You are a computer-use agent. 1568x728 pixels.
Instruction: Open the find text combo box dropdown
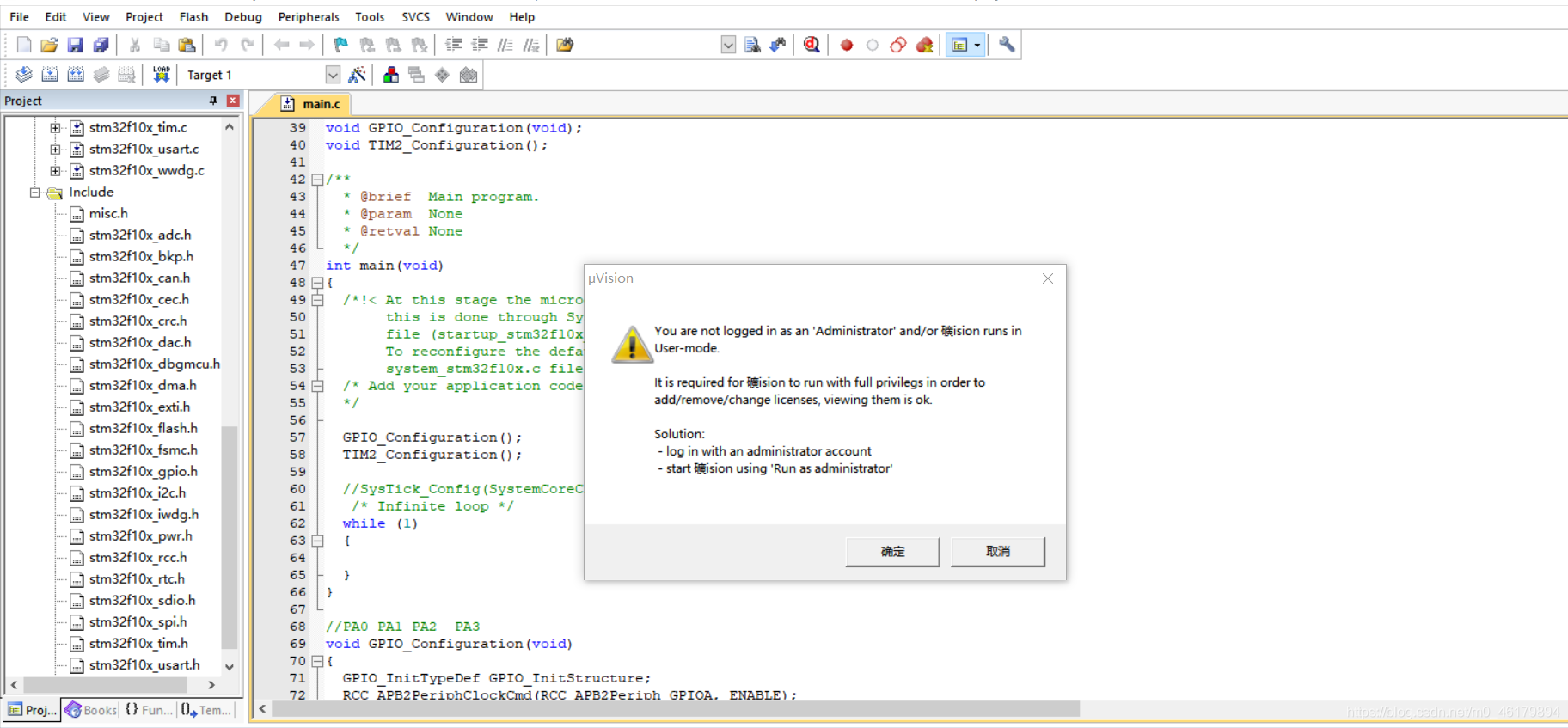point(728,45)
